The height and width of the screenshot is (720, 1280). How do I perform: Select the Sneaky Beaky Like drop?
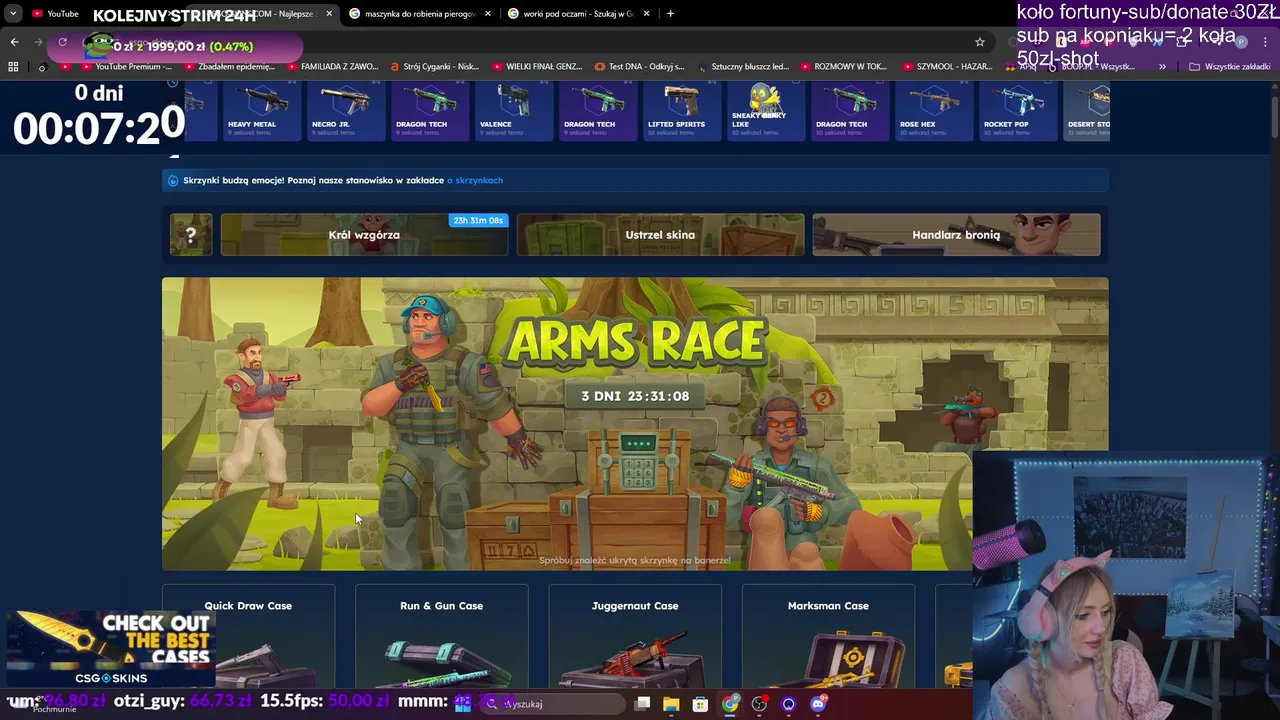pyautogui.click(x=764, y=111)
